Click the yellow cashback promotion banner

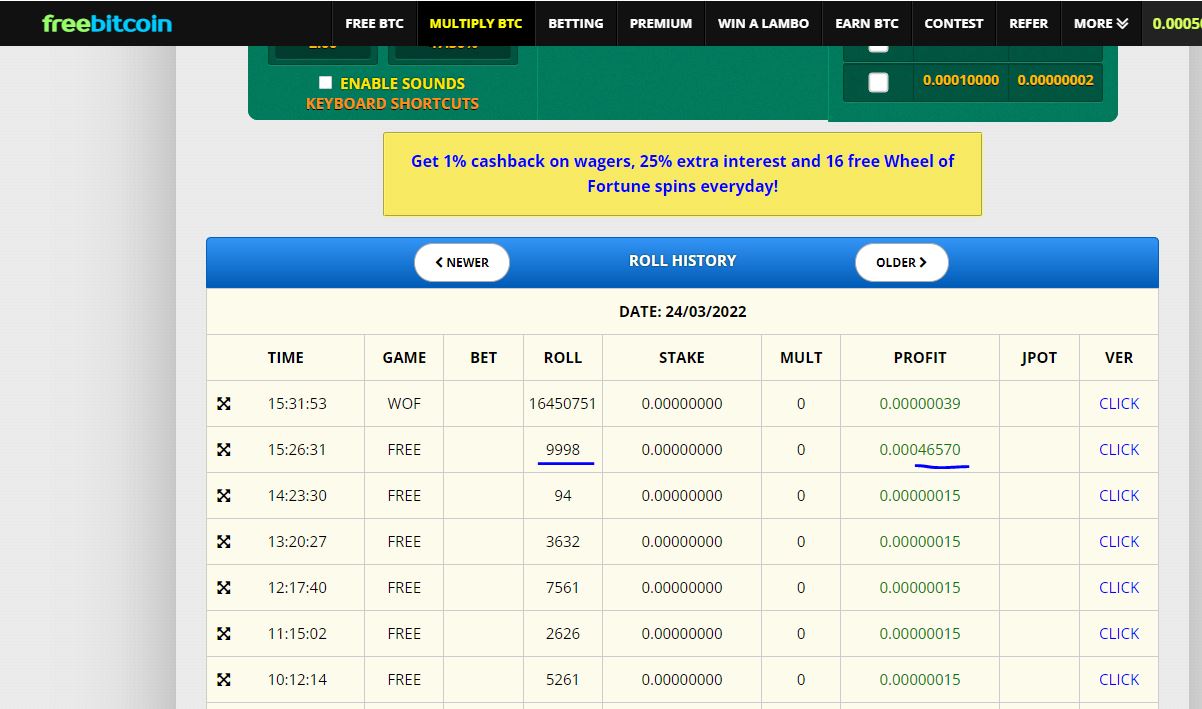682,174
